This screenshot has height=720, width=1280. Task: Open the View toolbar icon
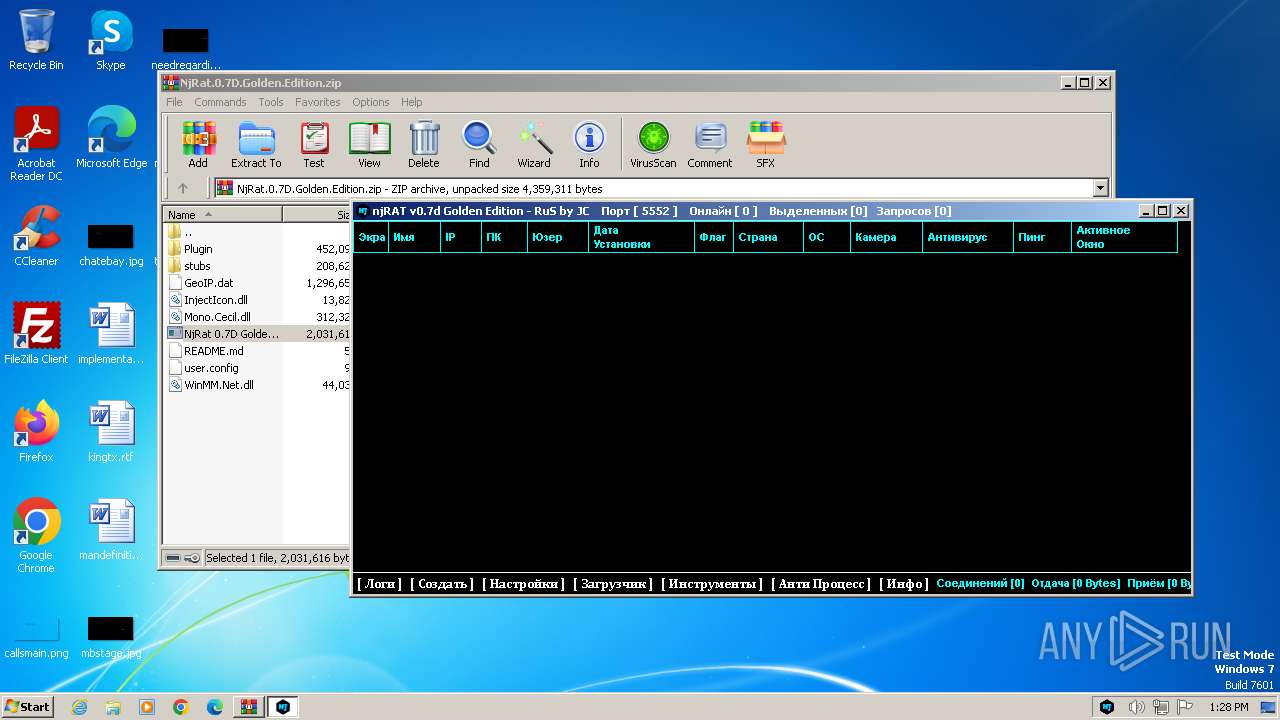[369, 144]
